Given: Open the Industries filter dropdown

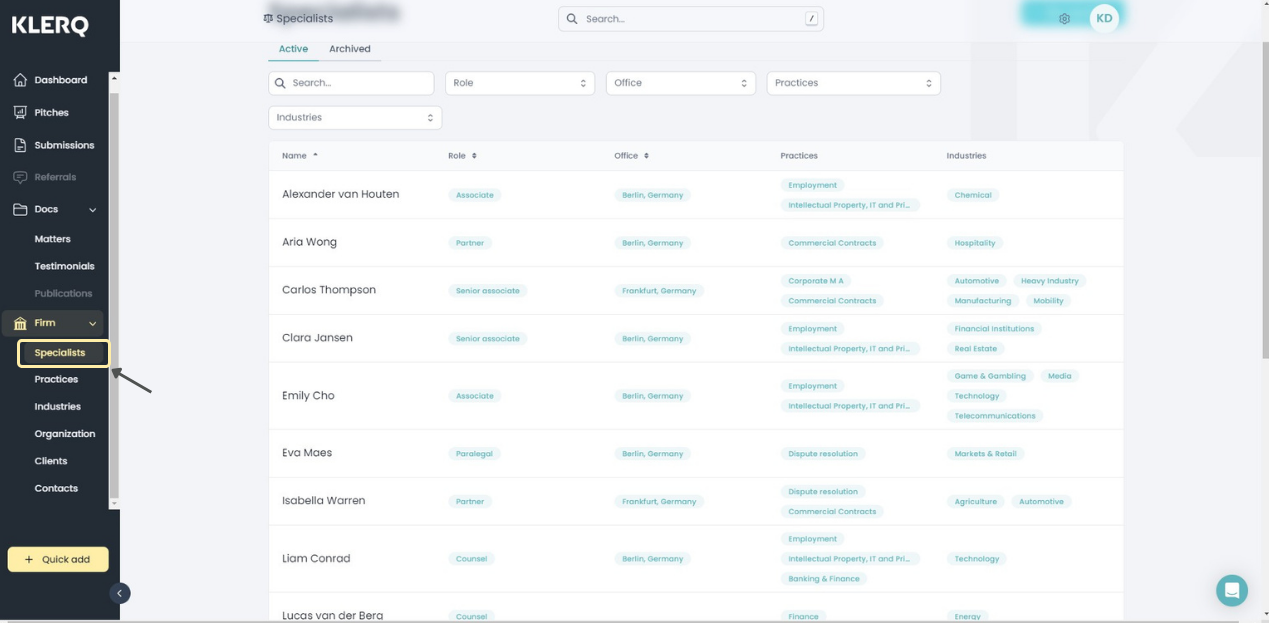Looking at the screenshot, I should (355, 117).
